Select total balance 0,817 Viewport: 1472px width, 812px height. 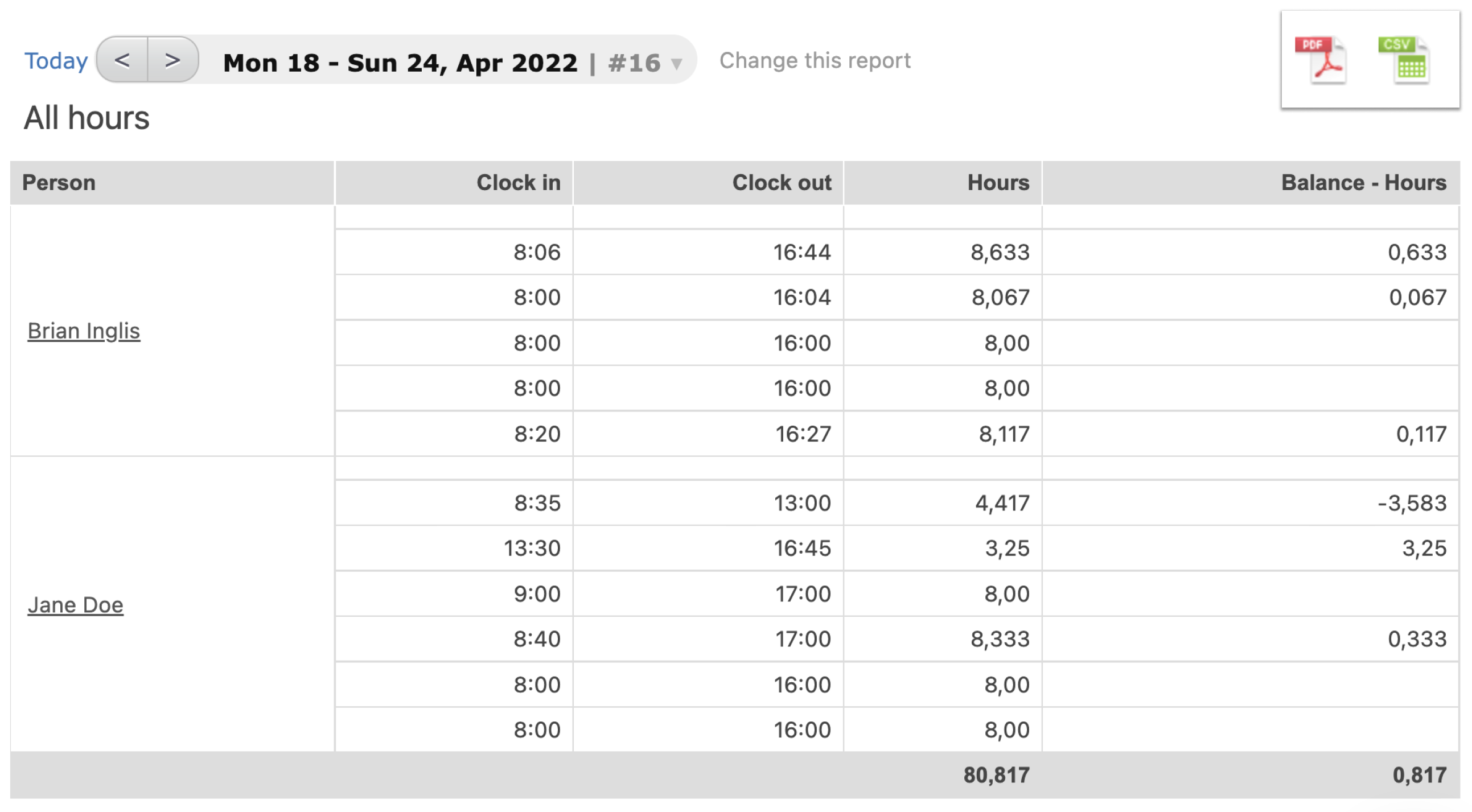coord(1420,776)
